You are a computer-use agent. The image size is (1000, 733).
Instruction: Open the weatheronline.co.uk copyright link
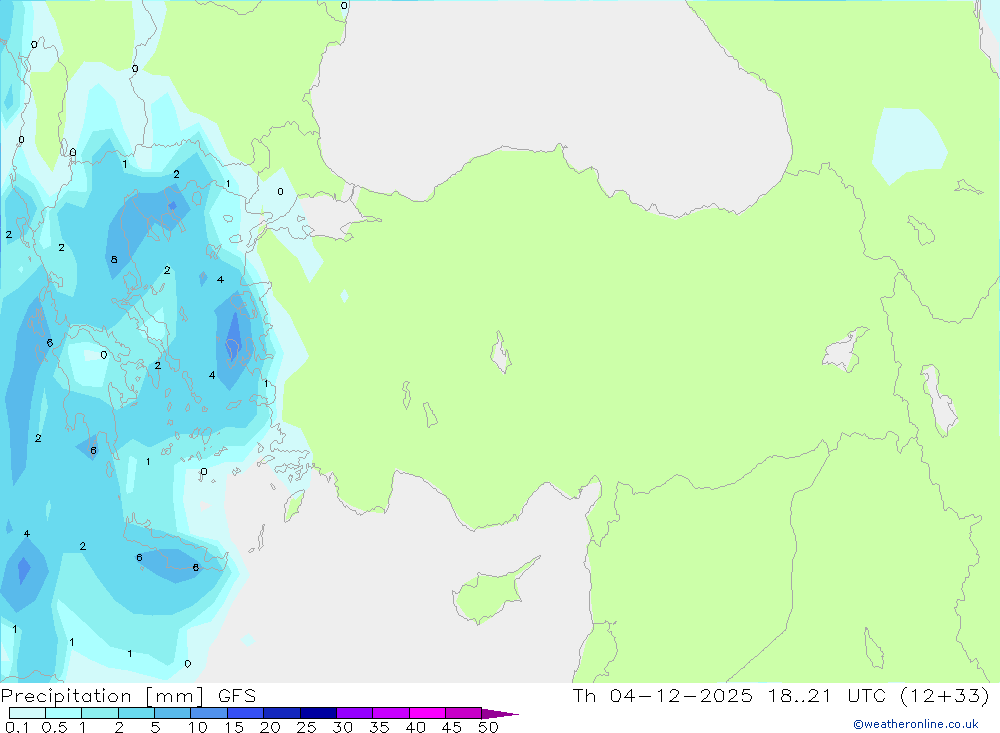click(x=916, y=724)
